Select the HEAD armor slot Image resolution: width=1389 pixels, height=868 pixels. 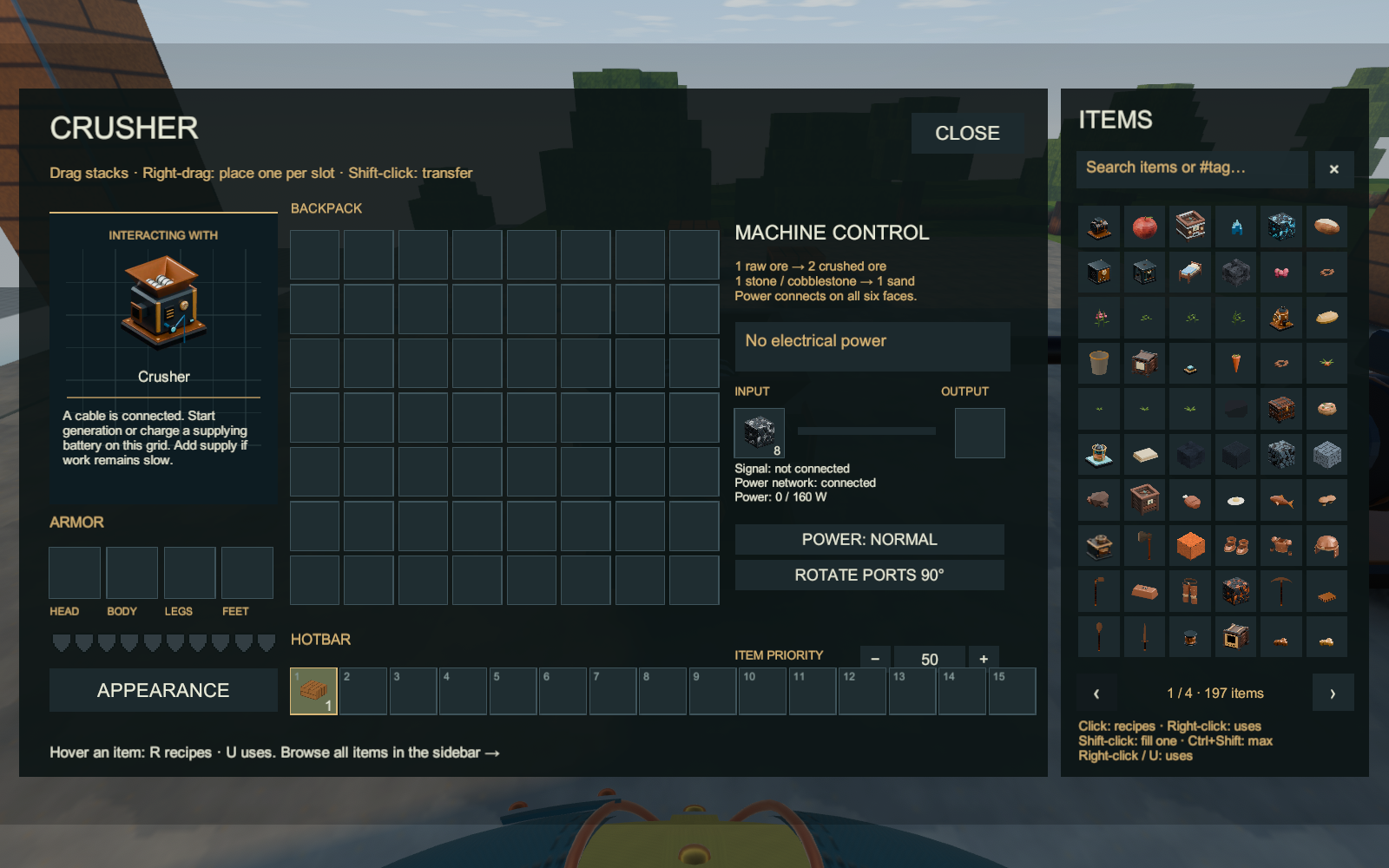tap(75, 573)
